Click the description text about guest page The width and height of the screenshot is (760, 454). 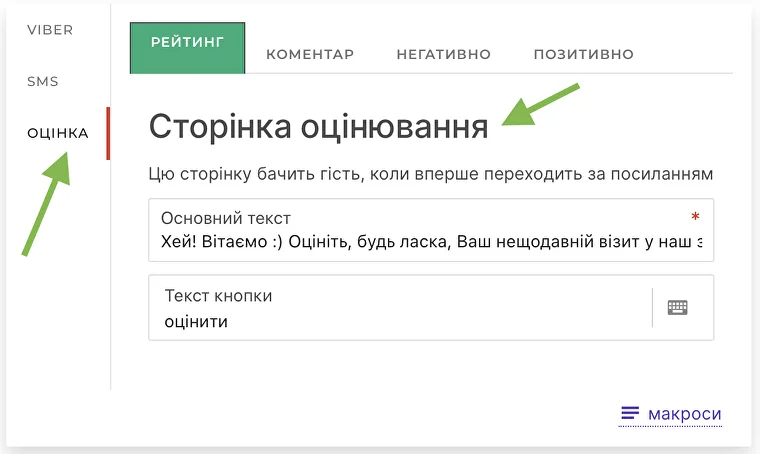coord(430,175)
